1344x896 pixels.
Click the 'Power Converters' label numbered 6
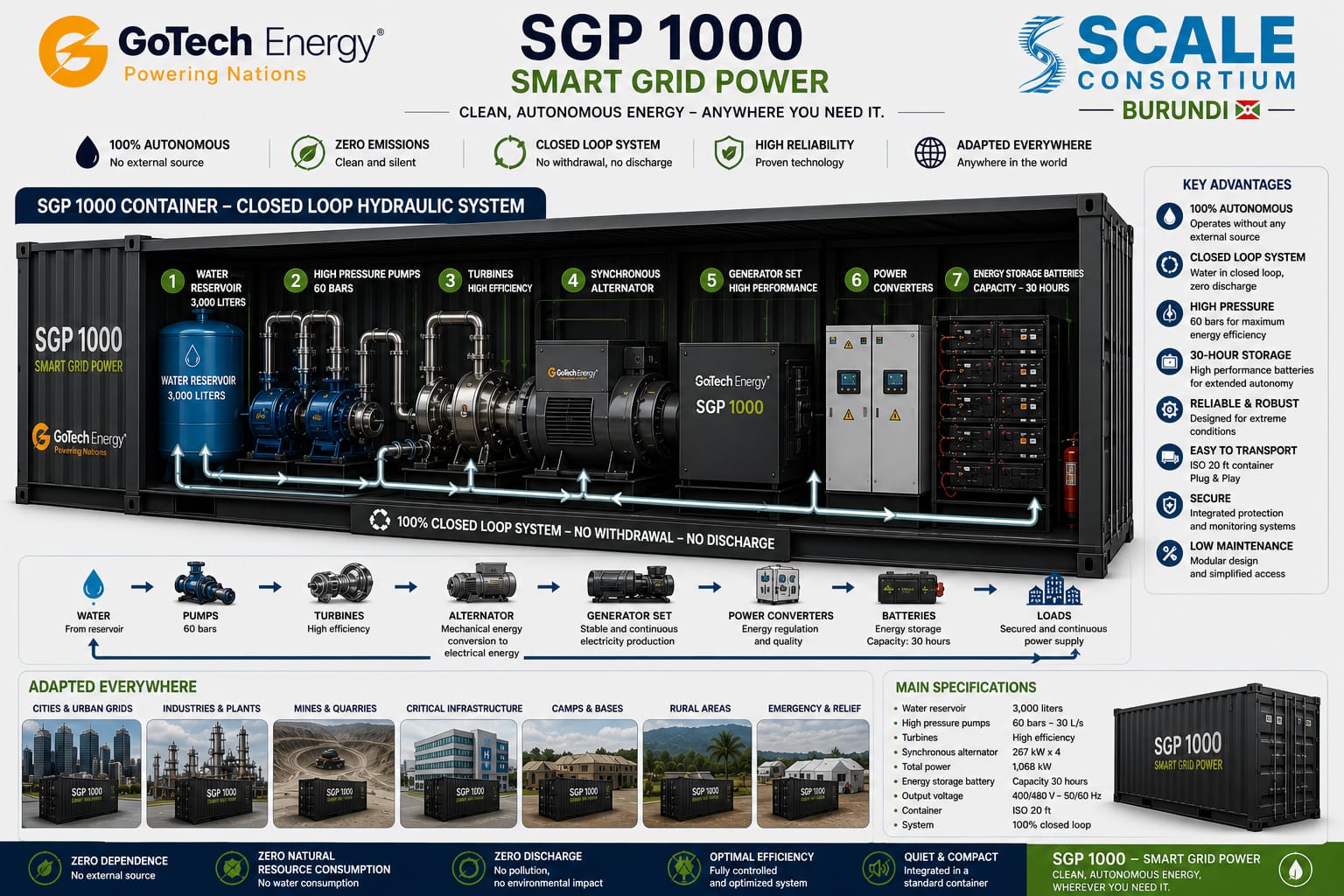tap(903, 281)
